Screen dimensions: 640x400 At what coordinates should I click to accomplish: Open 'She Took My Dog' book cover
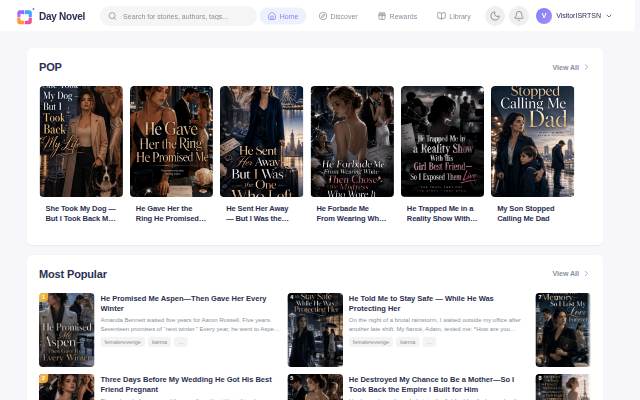pyautogui.click(x=81, y=141)
